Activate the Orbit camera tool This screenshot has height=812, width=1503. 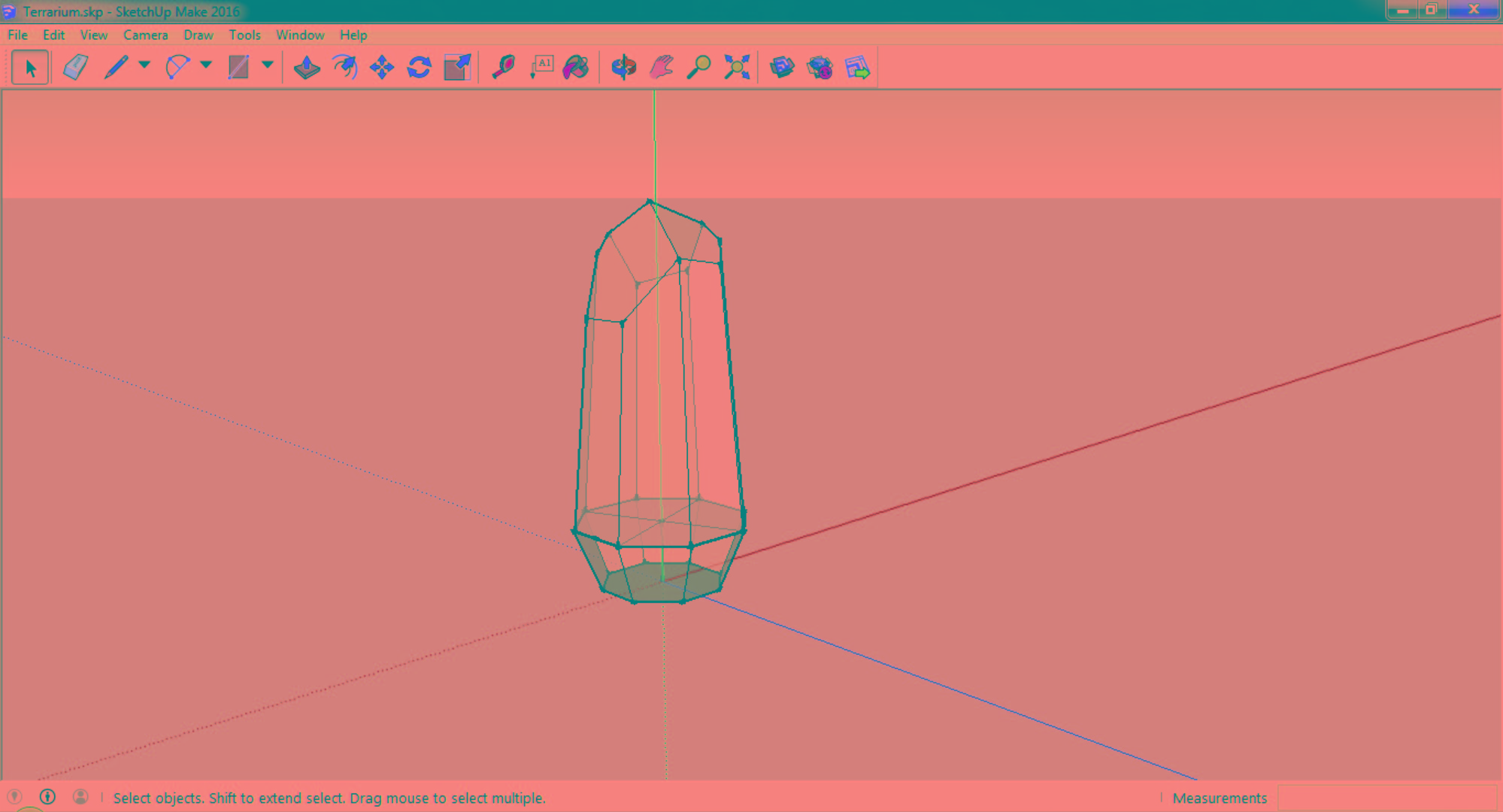coord(623,68)
